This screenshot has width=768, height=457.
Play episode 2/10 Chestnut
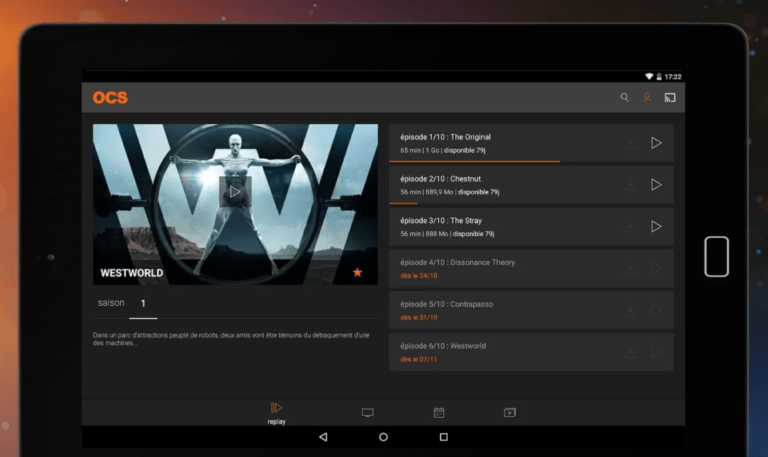tap(656, 185)
